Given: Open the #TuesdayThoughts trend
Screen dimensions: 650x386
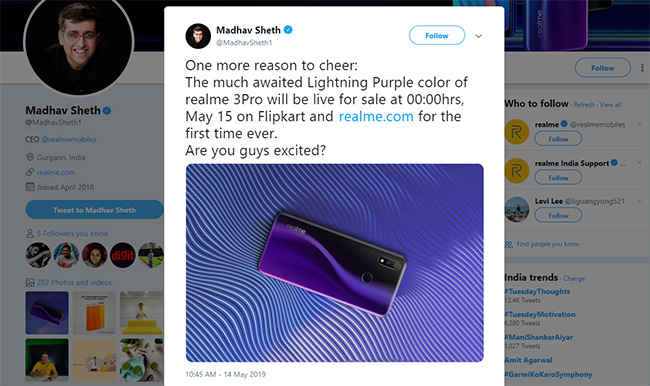Looking at the screenshot, I should [x=537, y=291].
